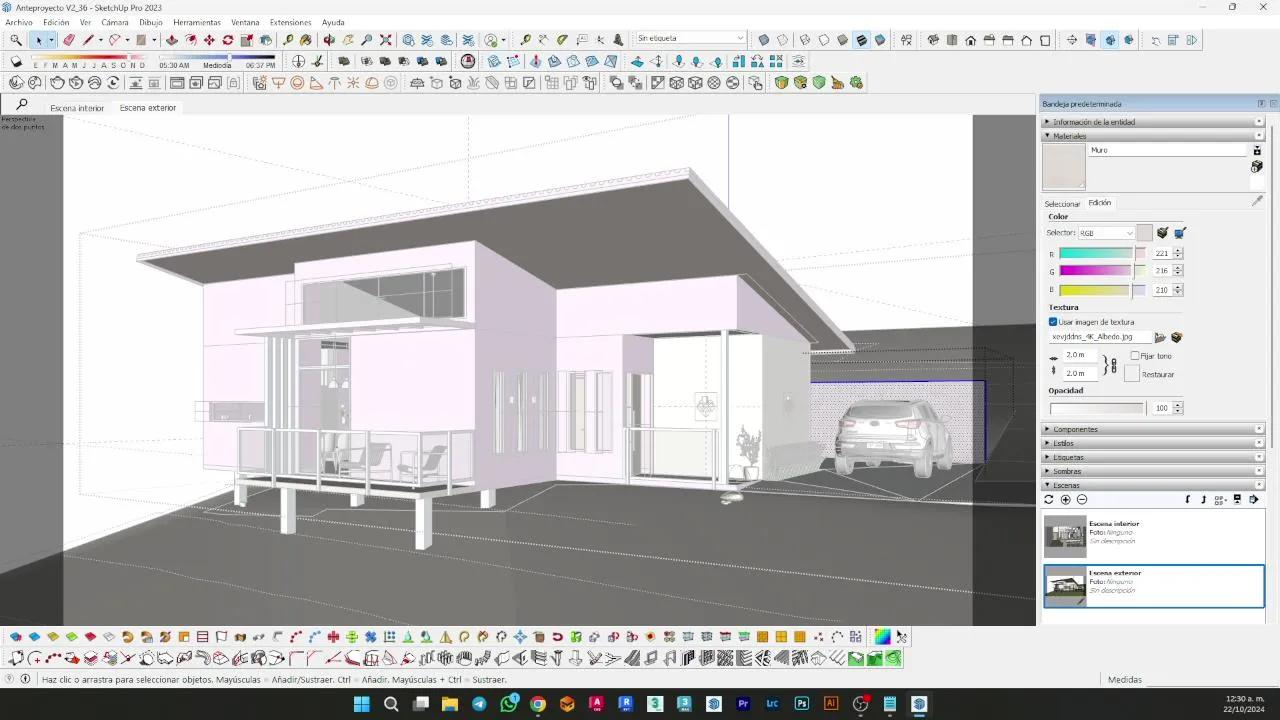Switch to the Seleccionar materials tab
The image size is (1280, 720).
coord(1062,203)
